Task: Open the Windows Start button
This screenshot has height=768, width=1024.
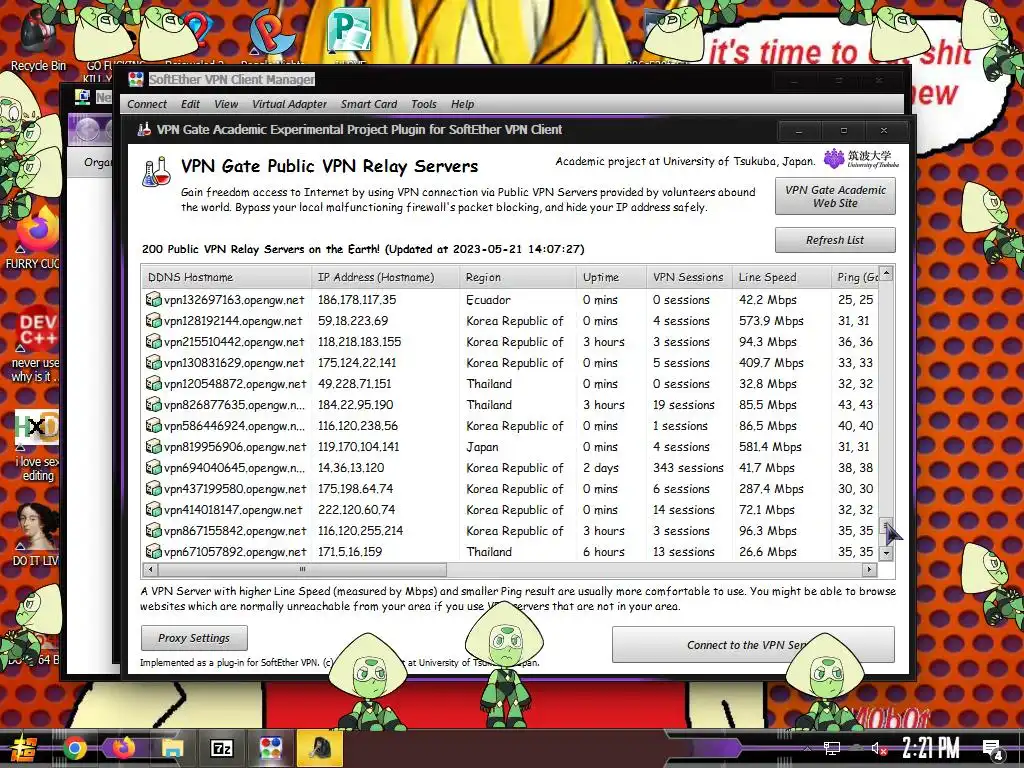Action: click(x=22, y=749)
